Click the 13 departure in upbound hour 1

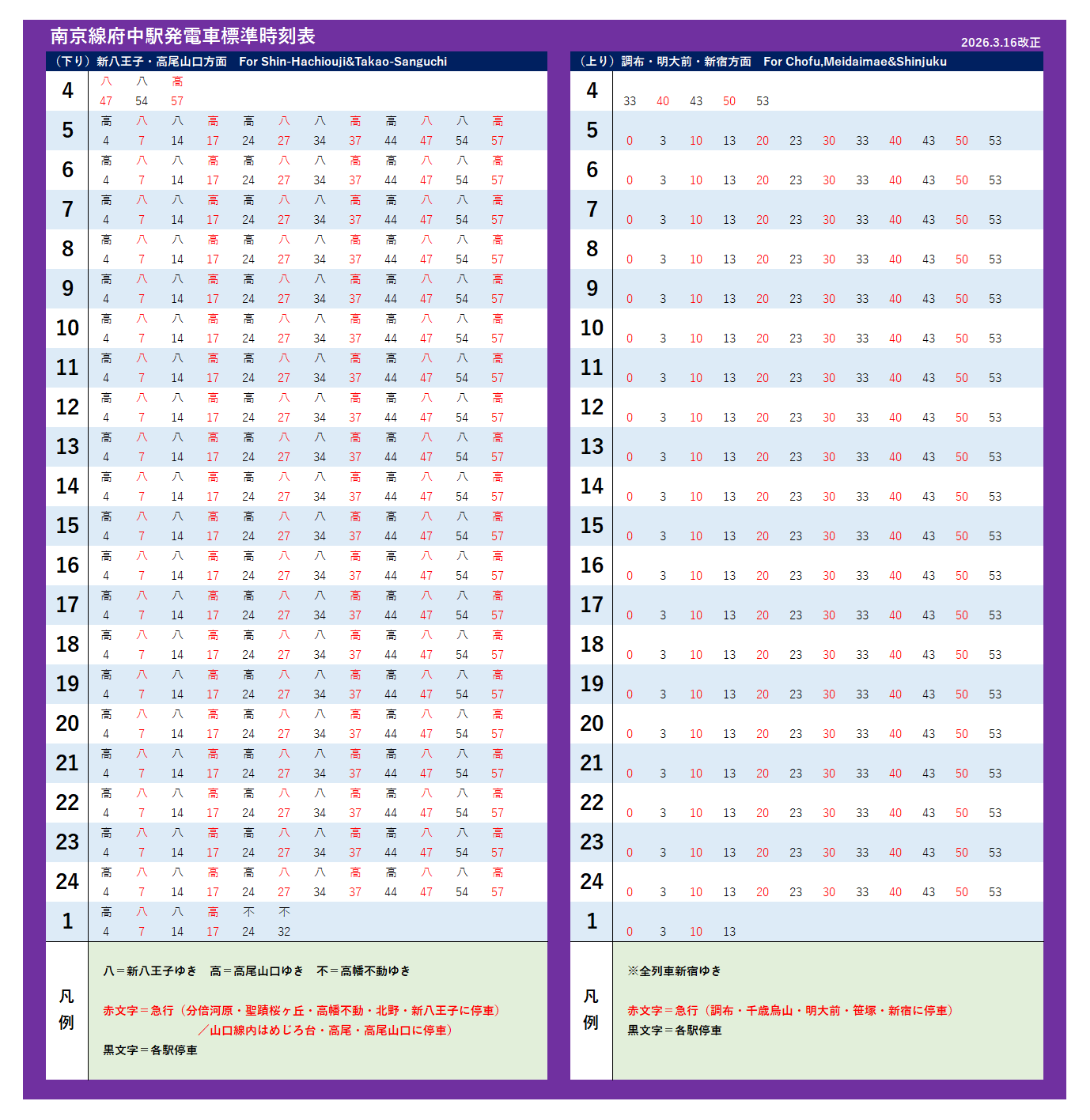[729, 932]
